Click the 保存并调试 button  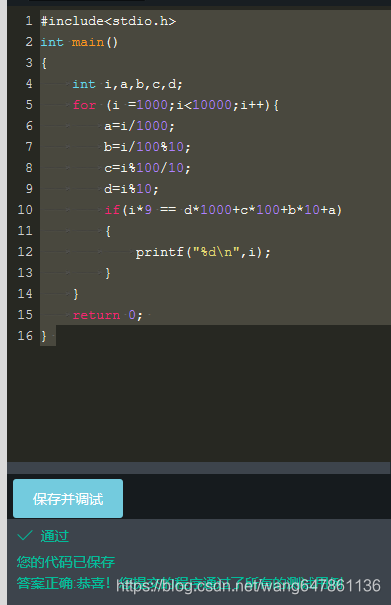(68, 499)
